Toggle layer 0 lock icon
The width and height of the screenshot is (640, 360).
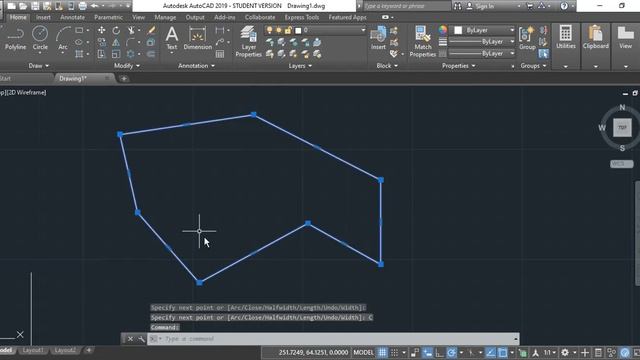[x=288, y=30]
